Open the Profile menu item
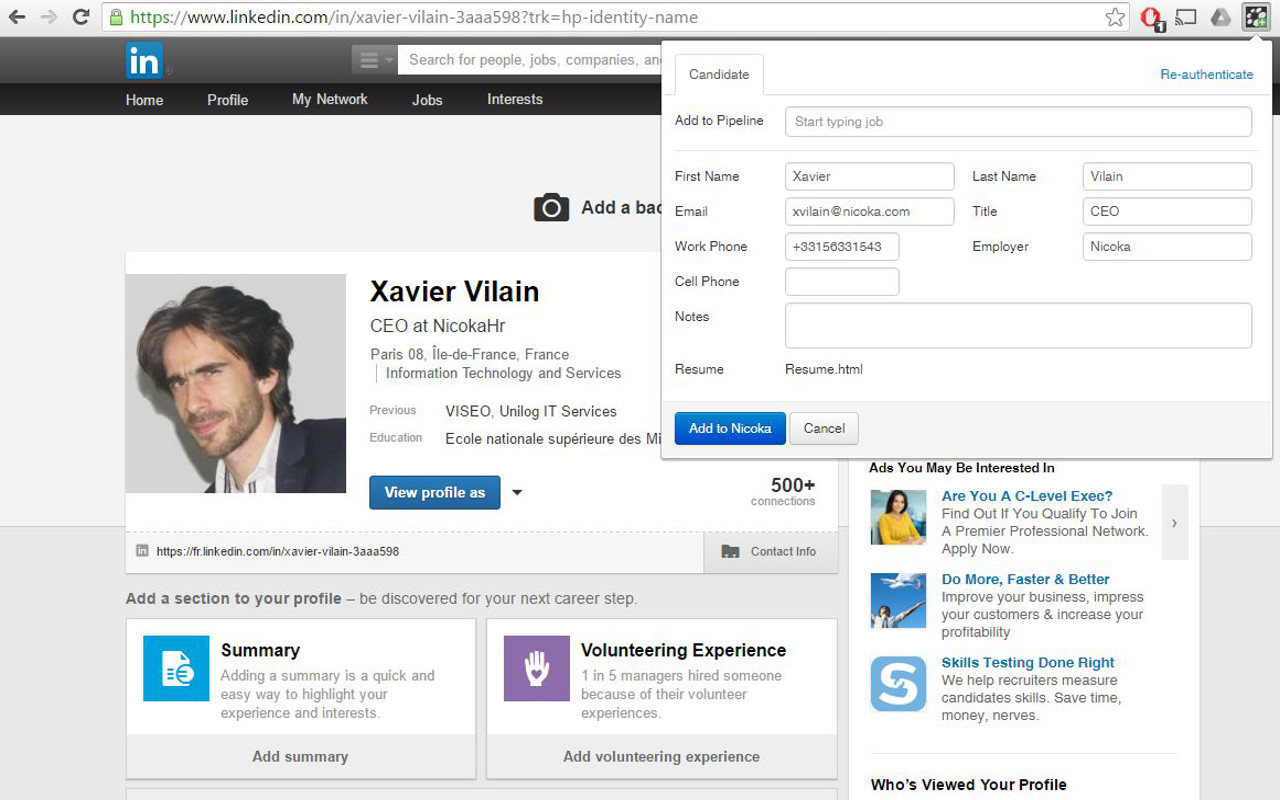The width and height of the screenshot is (1280, 800). pos(227,100)
